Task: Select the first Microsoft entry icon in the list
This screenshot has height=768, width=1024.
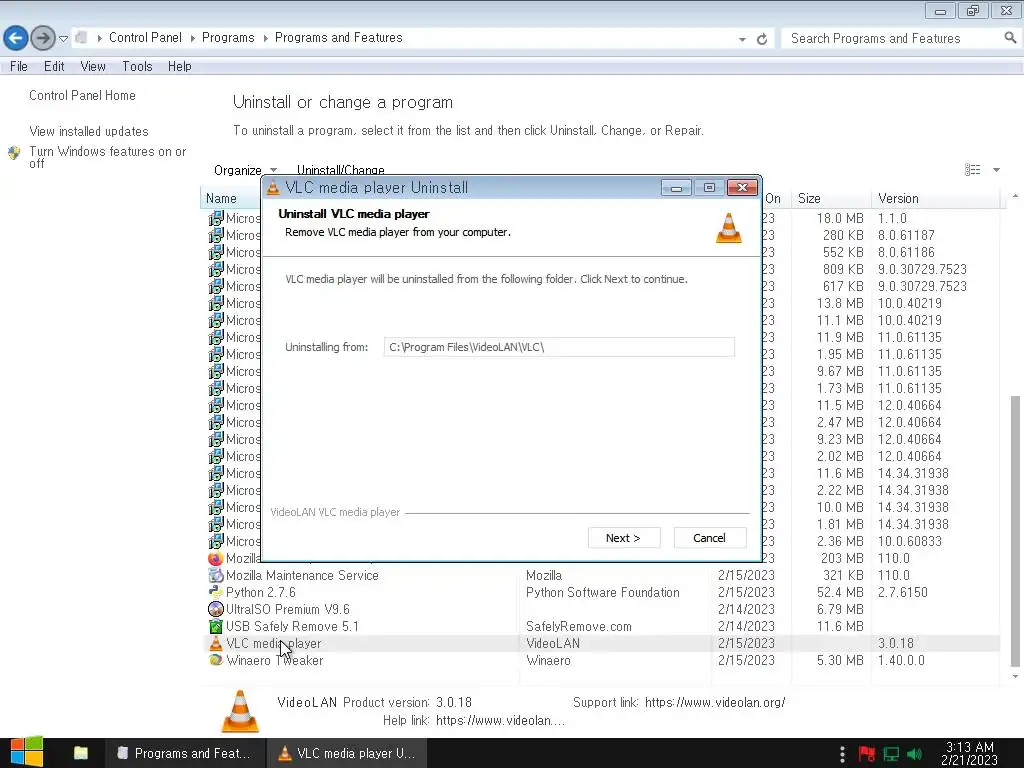Action: pyautogui.click(x=216, y=218)
